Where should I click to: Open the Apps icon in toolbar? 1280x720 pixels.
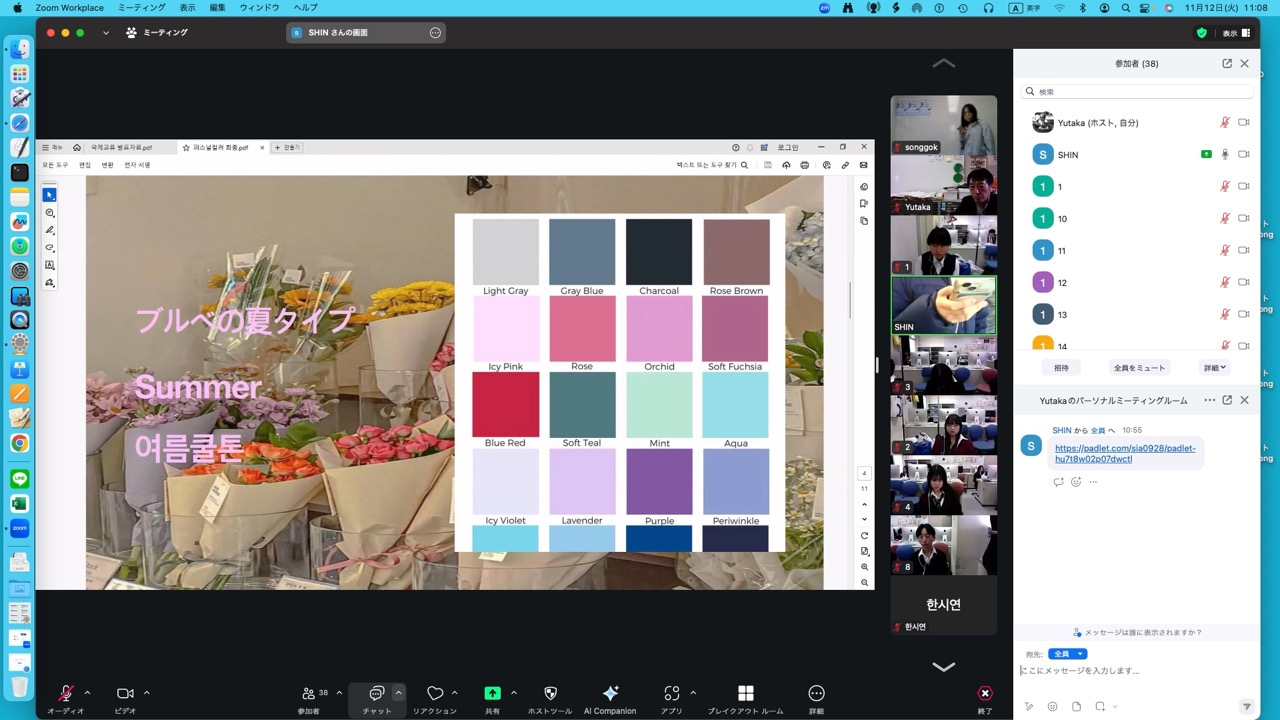click(x=672, y=693)
